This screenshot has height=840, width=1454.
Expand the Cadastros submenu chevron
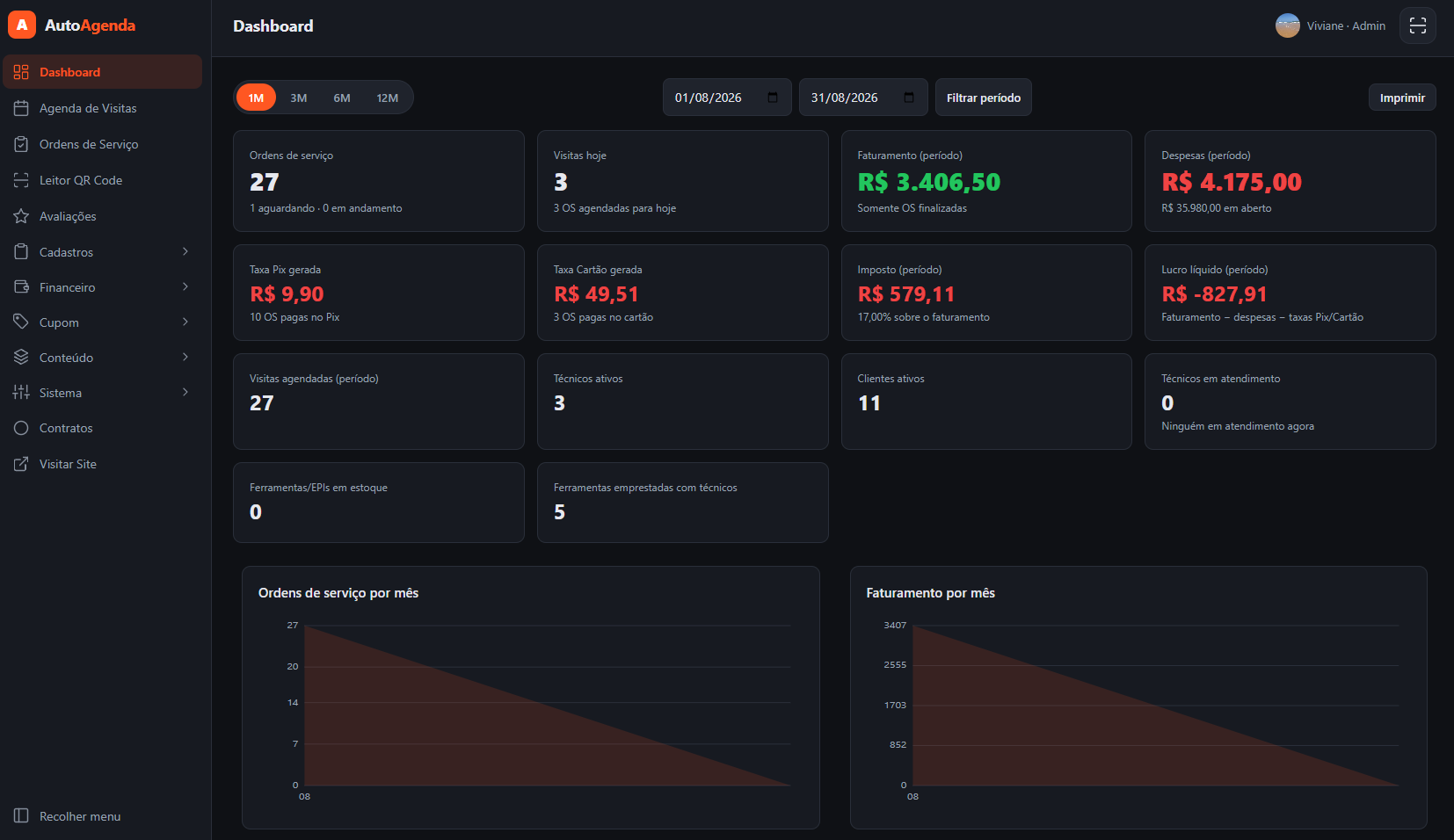point(185,251)
